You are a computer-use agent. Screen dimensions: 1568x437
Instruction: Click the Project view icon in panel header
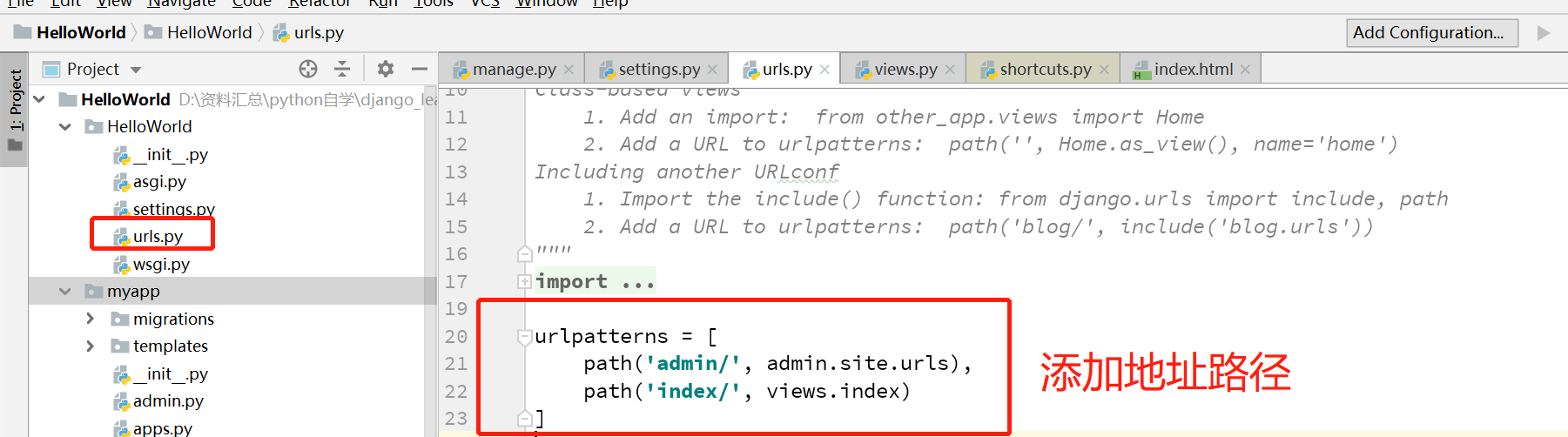pyautogui.click(x=51, y=69)
